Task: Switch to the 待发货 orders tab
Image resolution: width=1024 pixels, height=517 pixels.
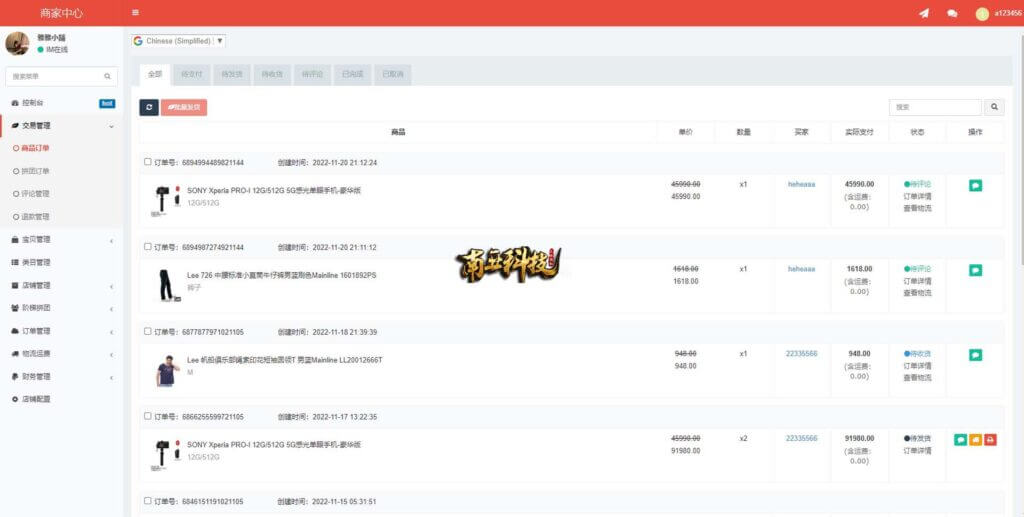Action: 232,74
